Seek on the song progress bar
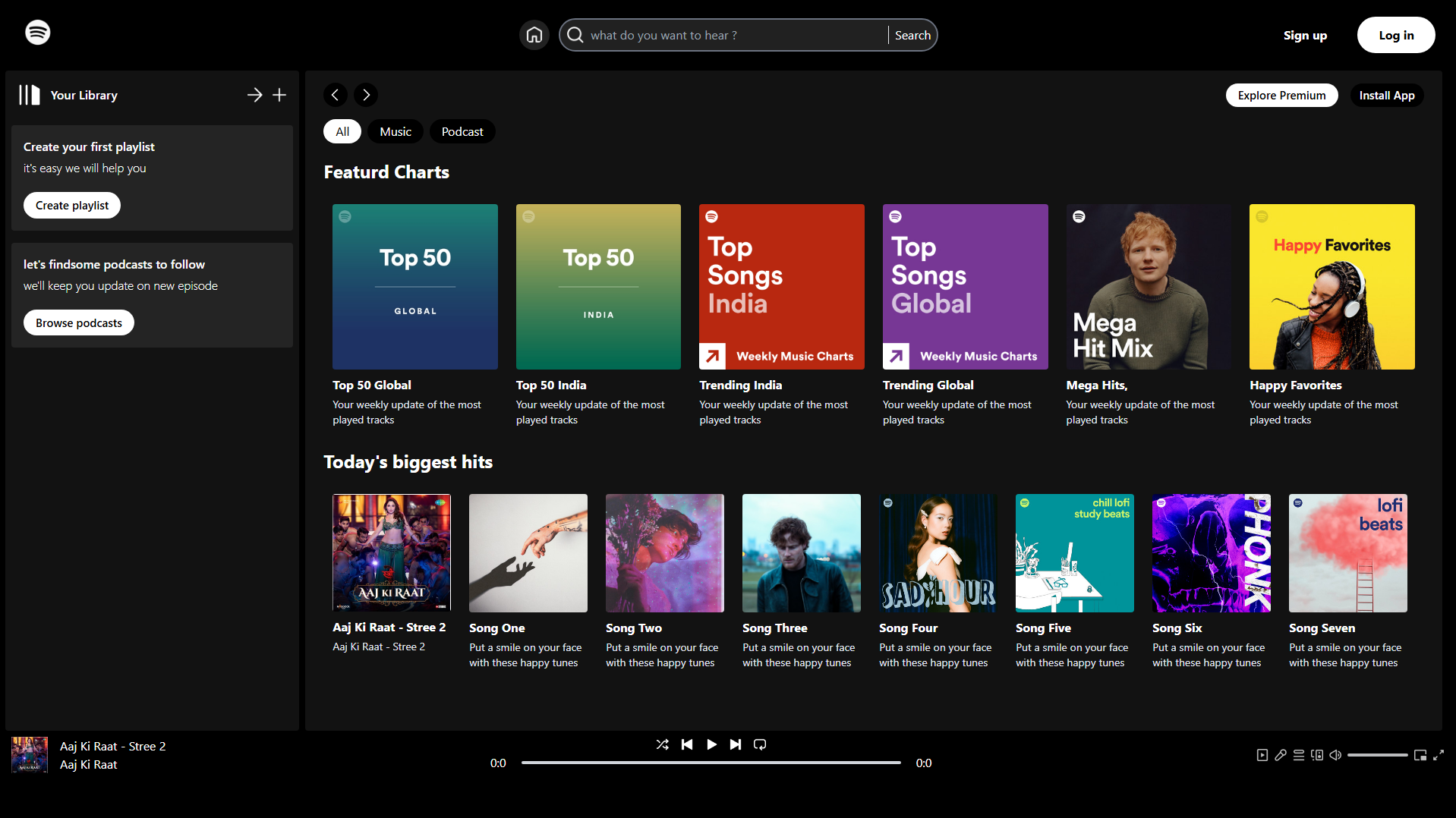This screenshot has height=818, width=1456. tap(711, 763)
